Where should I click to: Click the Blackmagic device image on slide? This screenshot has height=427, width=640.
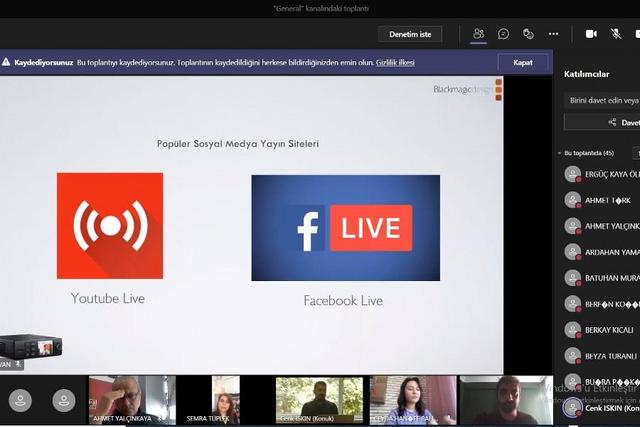(31, 346)
